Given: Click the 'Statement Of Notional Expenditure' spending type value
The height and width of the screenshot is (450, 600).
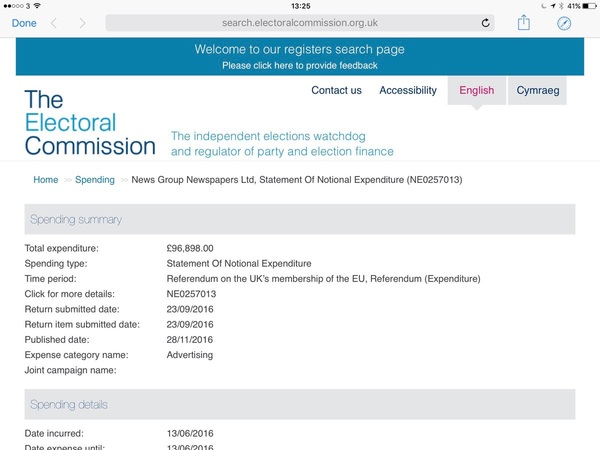Looking at the screenshot, I should click(239, 264).
